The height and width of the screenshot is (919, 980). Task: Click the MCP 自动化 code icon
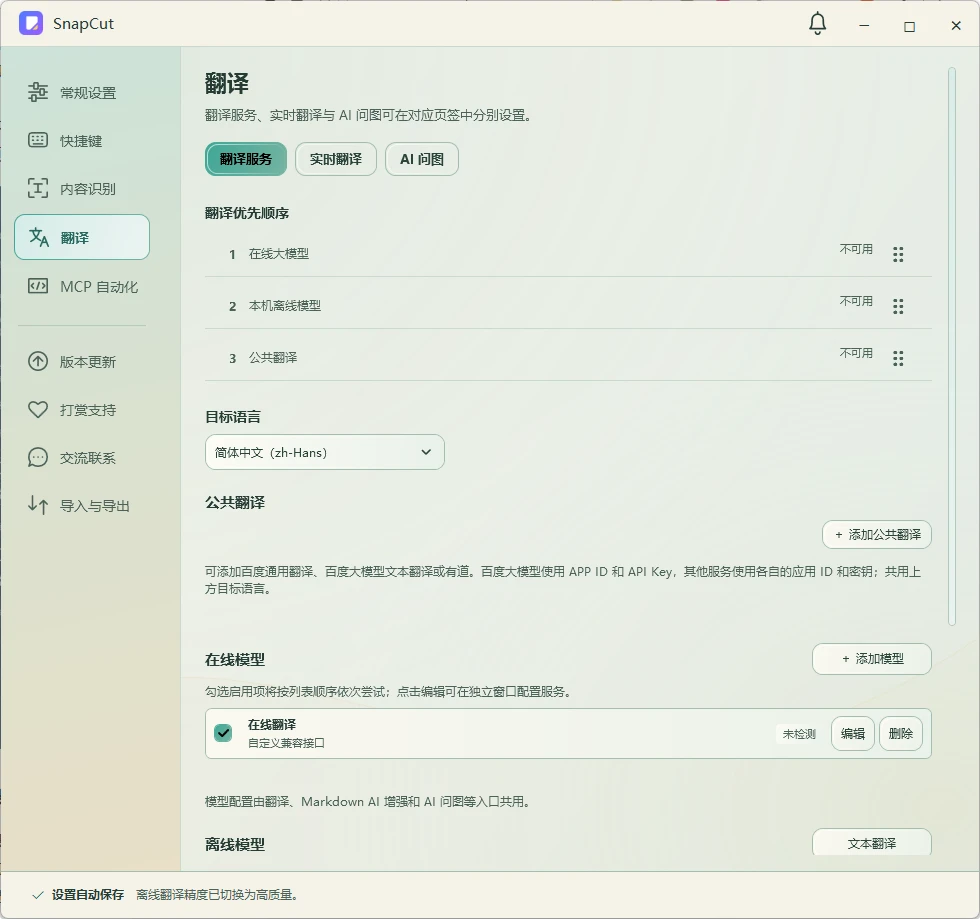38,286
